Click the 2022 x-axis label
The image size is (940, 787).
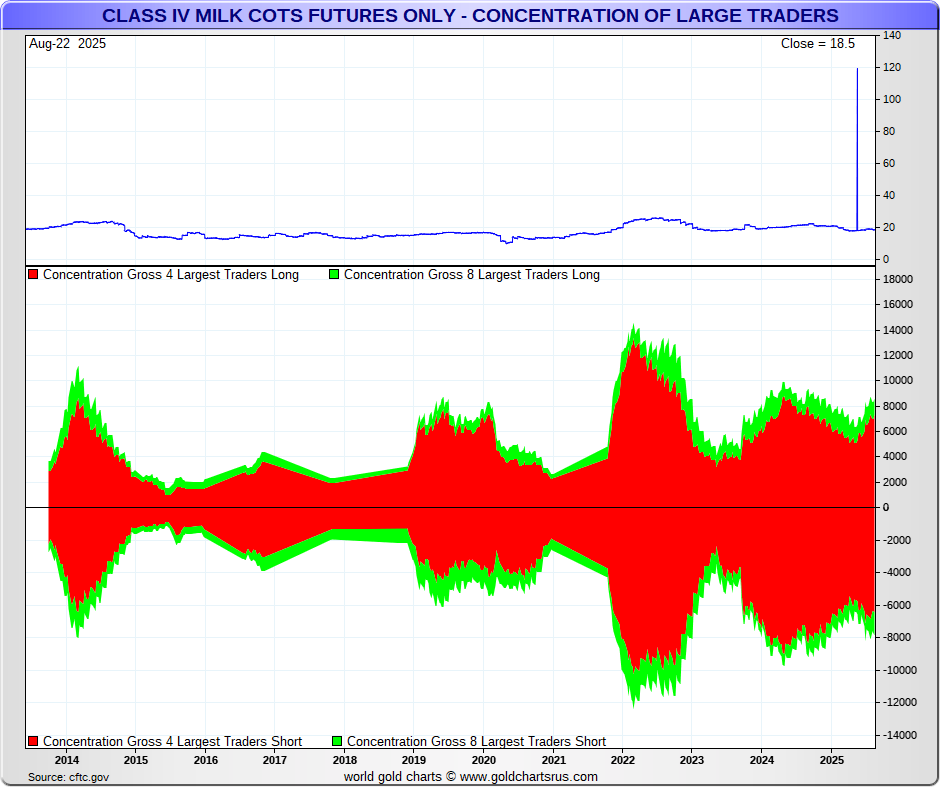(623, 760)
